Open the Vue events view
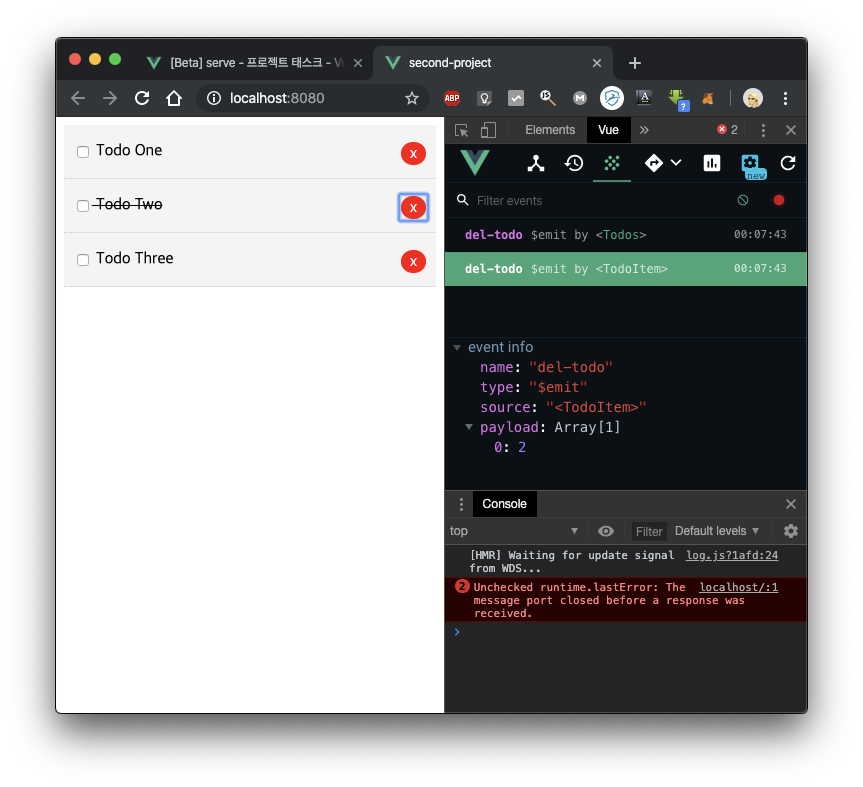Viewport: 863px width, 787px height. pos(612,163)
